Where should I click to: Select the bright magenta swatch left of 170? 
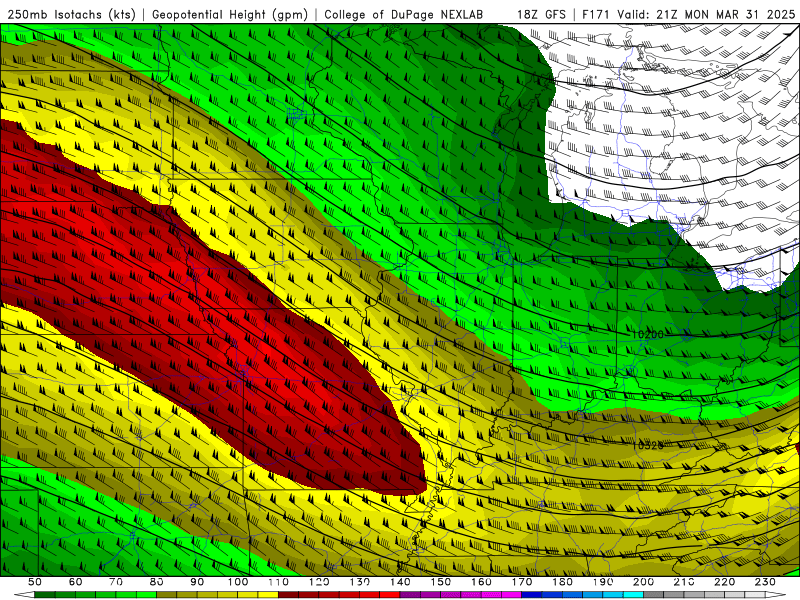[511, 594]
